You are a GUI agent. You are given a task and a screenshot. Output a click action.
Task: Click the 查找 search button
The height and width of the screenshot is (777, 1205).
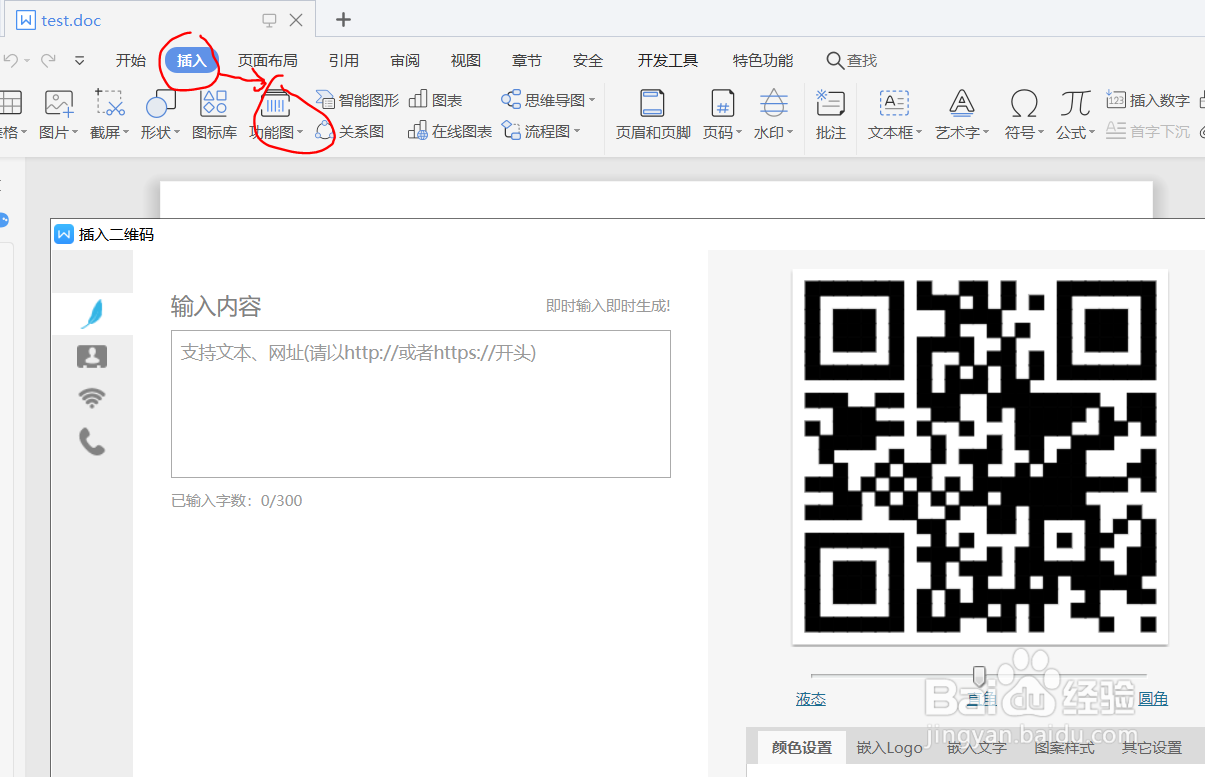(852, 61)
